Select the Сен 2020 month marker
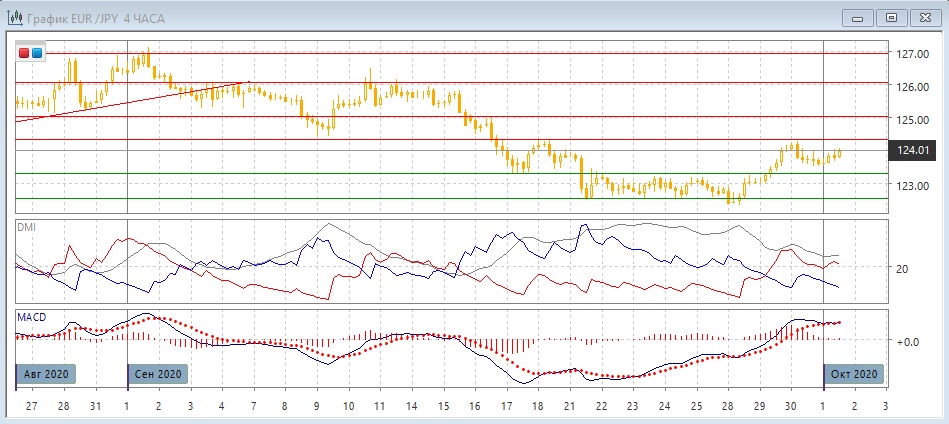Image resolution: width=949 pixels, height=424 pixels. [x=157, y=374]
